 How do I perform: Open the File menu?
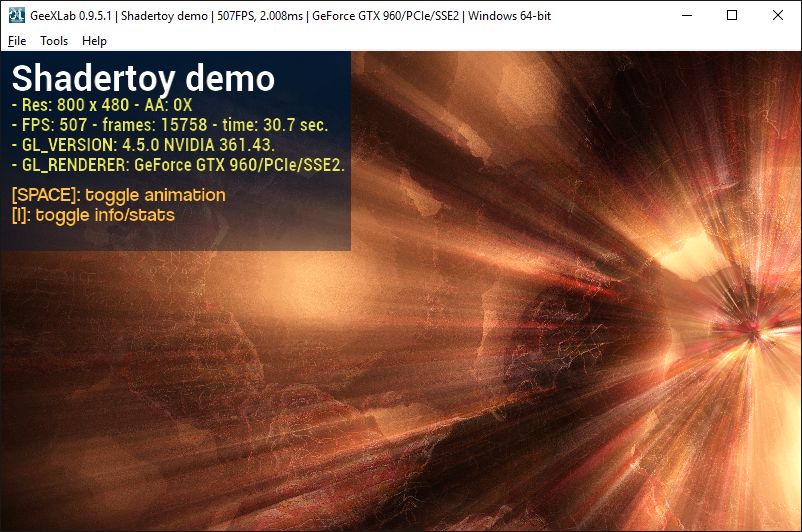(17, 41)
